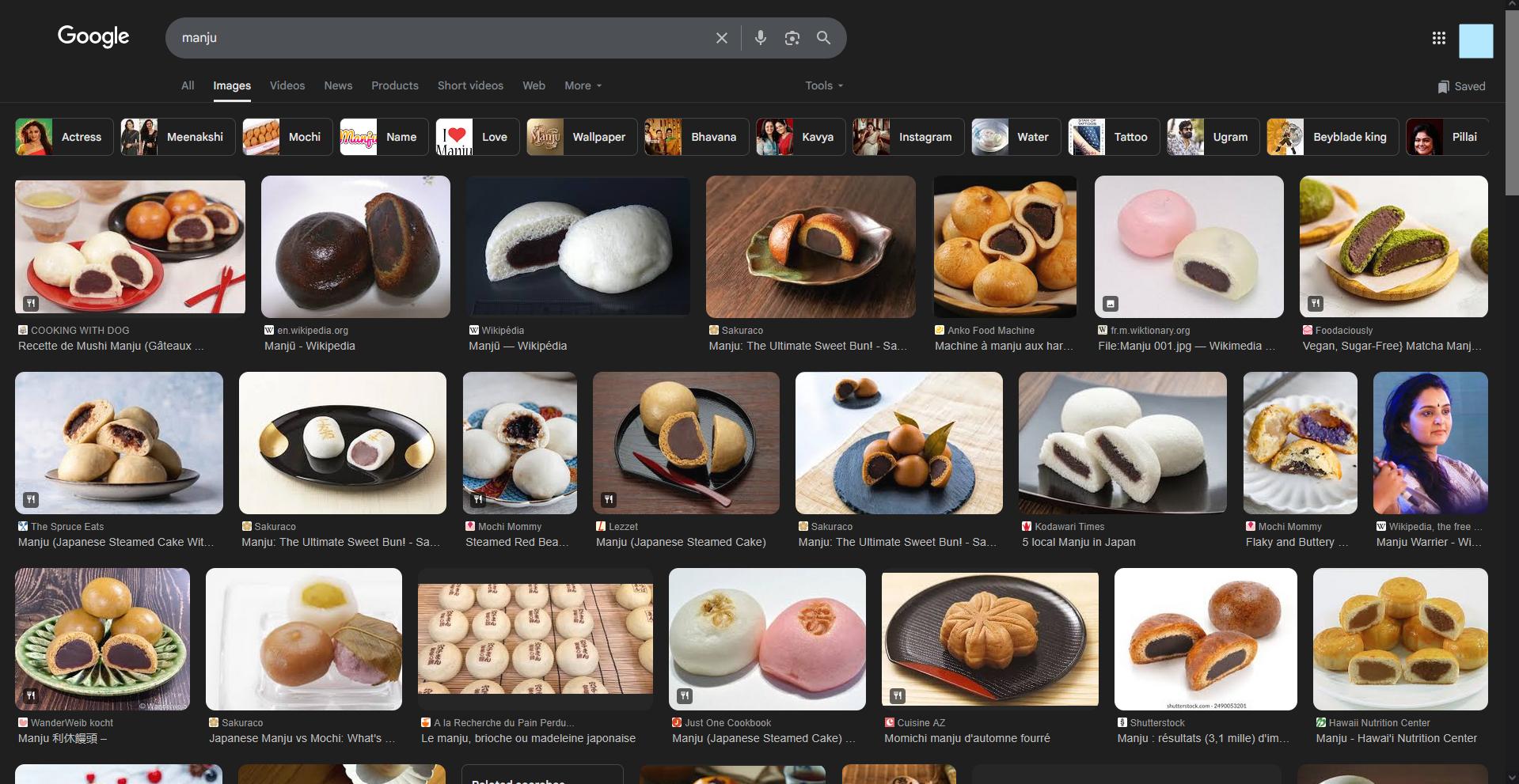Open the white steamed manju Wikipédia thumbnail
This screenshot has width=1519, height=784.
click(578, 247)
